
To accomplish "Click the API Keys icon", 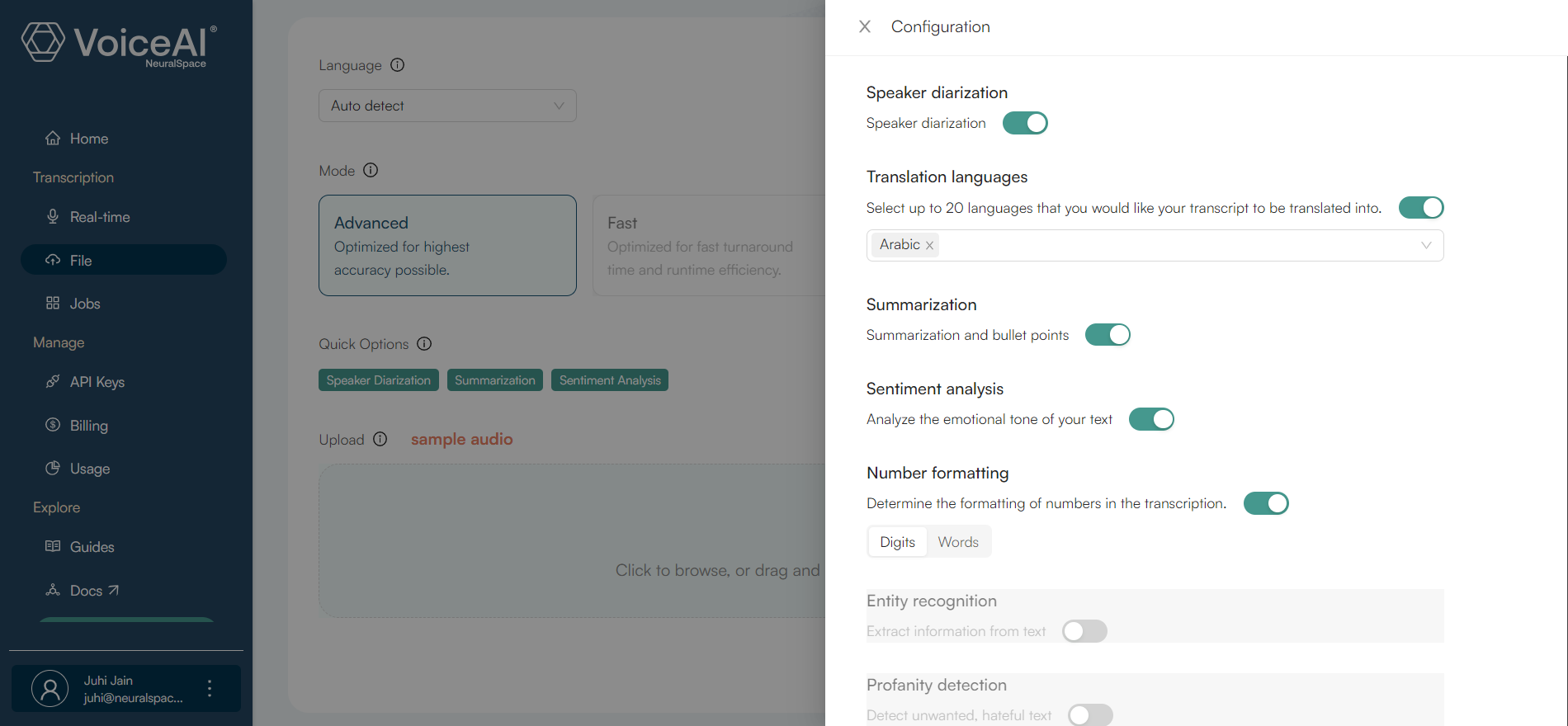I will pos(53,381).
